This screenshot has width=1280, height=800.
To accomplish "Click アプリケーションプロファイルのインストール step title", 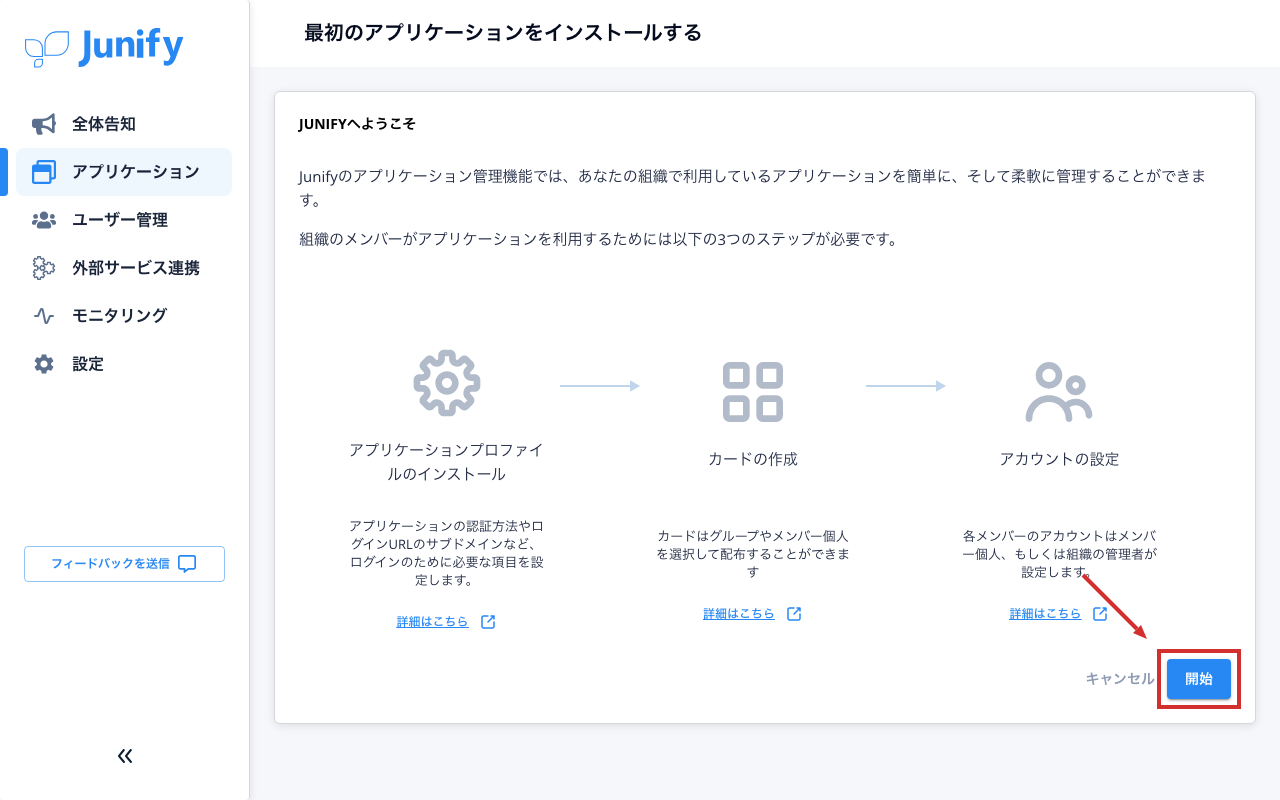I will point(446,462).
